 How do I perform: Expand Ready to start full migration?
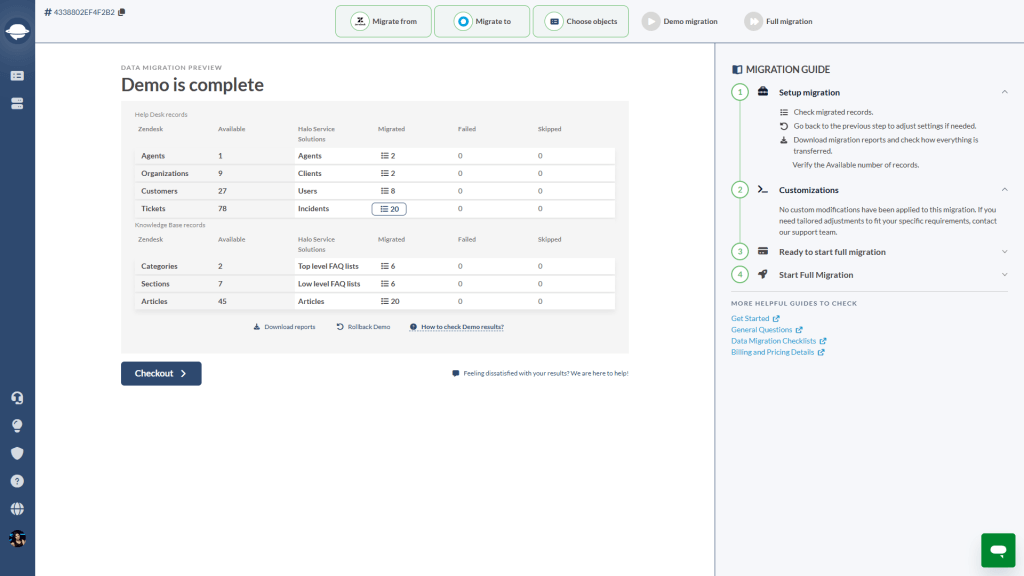click(1004, 252)
